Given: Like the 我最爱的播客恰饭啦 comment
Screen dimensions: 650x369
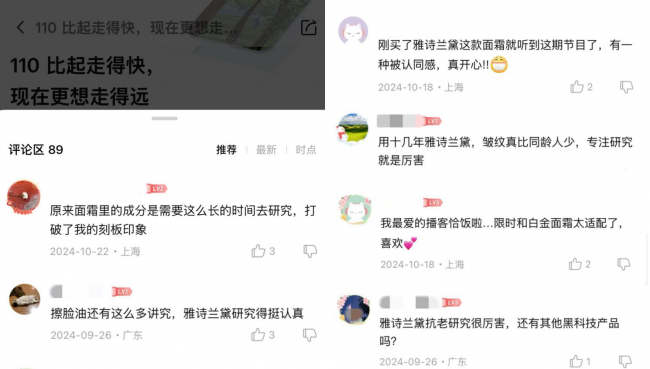Looking at the screenshot, I should [575, 264].
